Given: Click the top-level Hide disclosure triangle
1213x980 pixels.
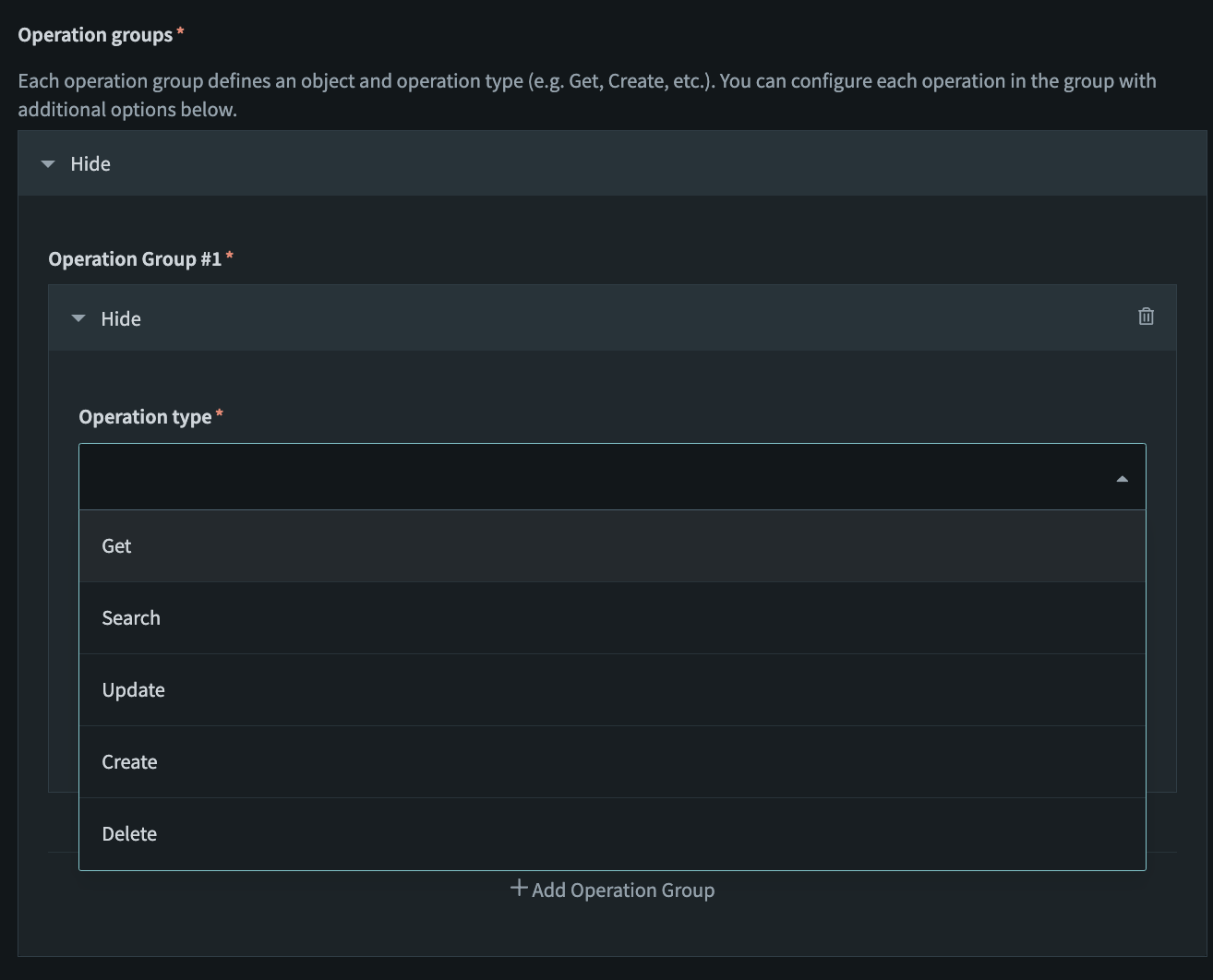Looking at the screenshot, I should 48,164.
